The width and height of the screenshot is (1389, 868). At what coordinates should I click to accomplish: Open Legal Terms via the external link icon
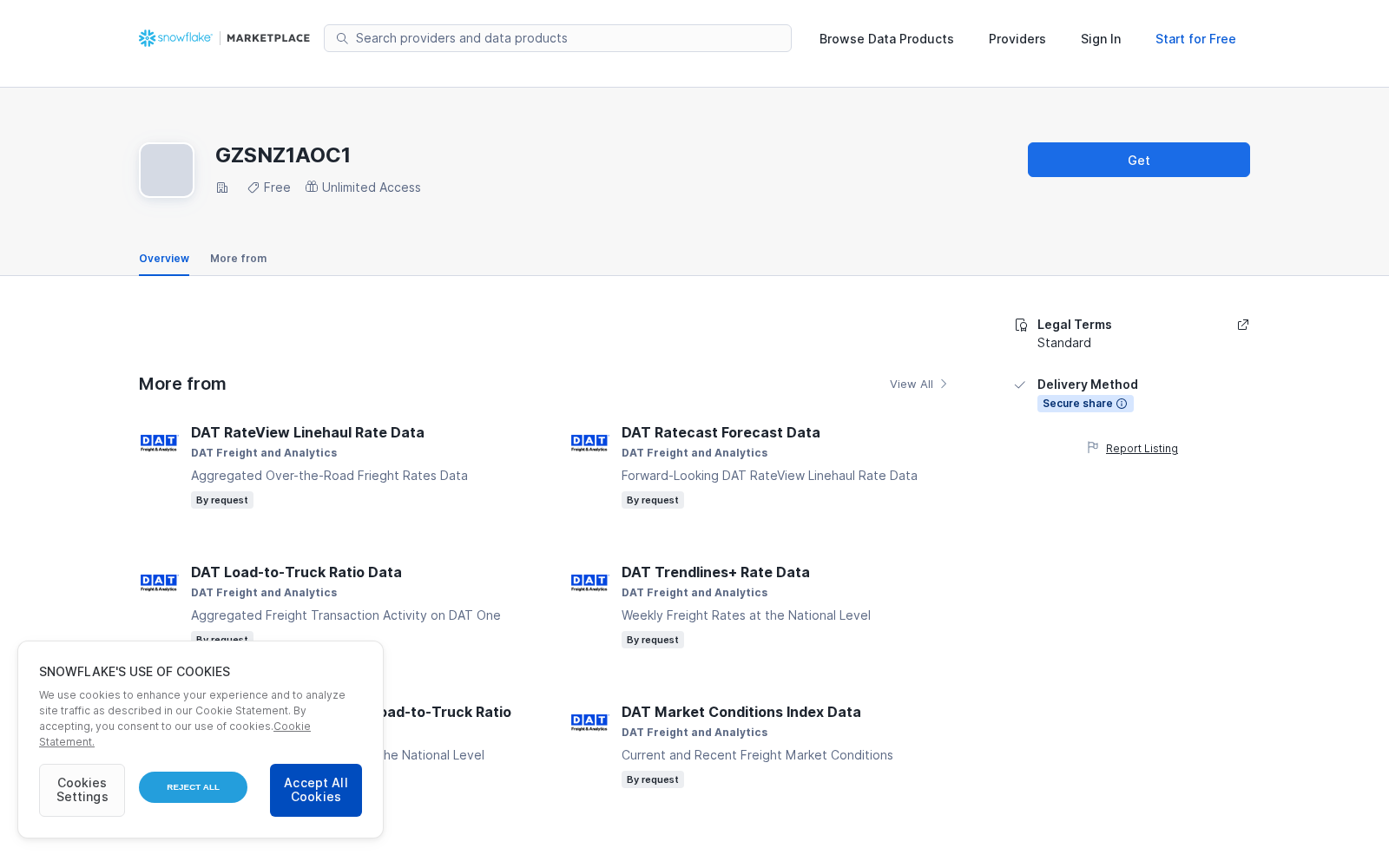(1243, 325)
